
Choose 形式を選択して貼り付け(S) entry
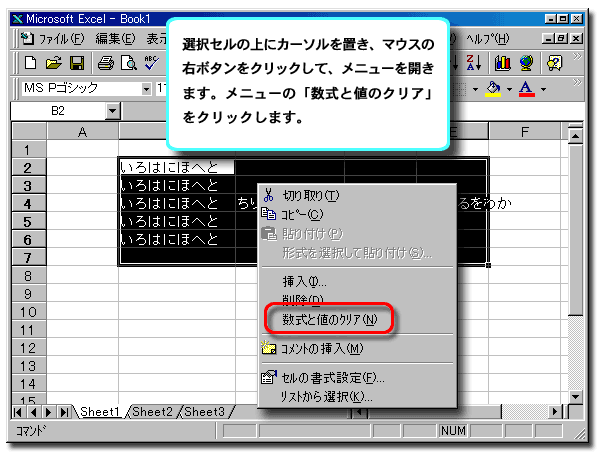point(357,252)
